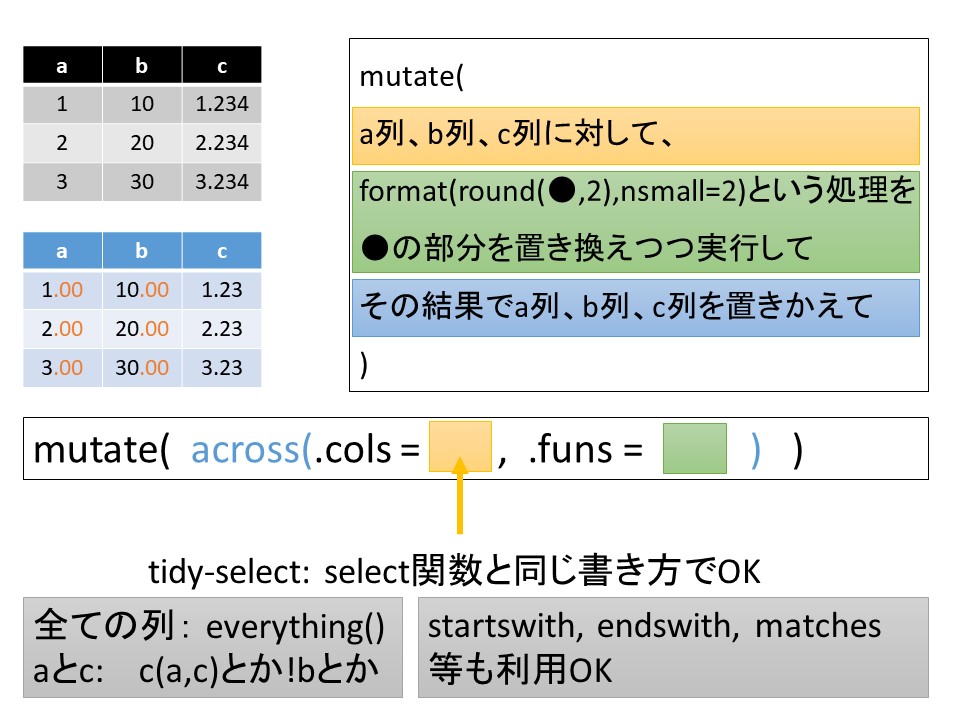The width and height of the screenshot is (960, 720).
Task: Click the cell showing 2.00 in lower table
Action: coord(62,329)
